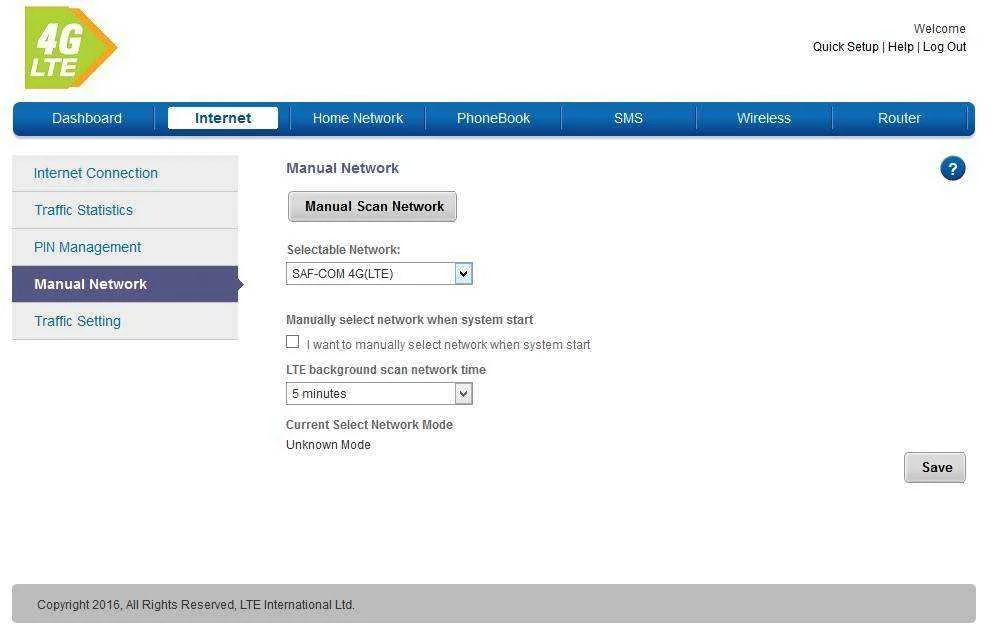
Task: Click 'LTE background scan network time' label
Action: pyautogui.click(x=386, y=370)
